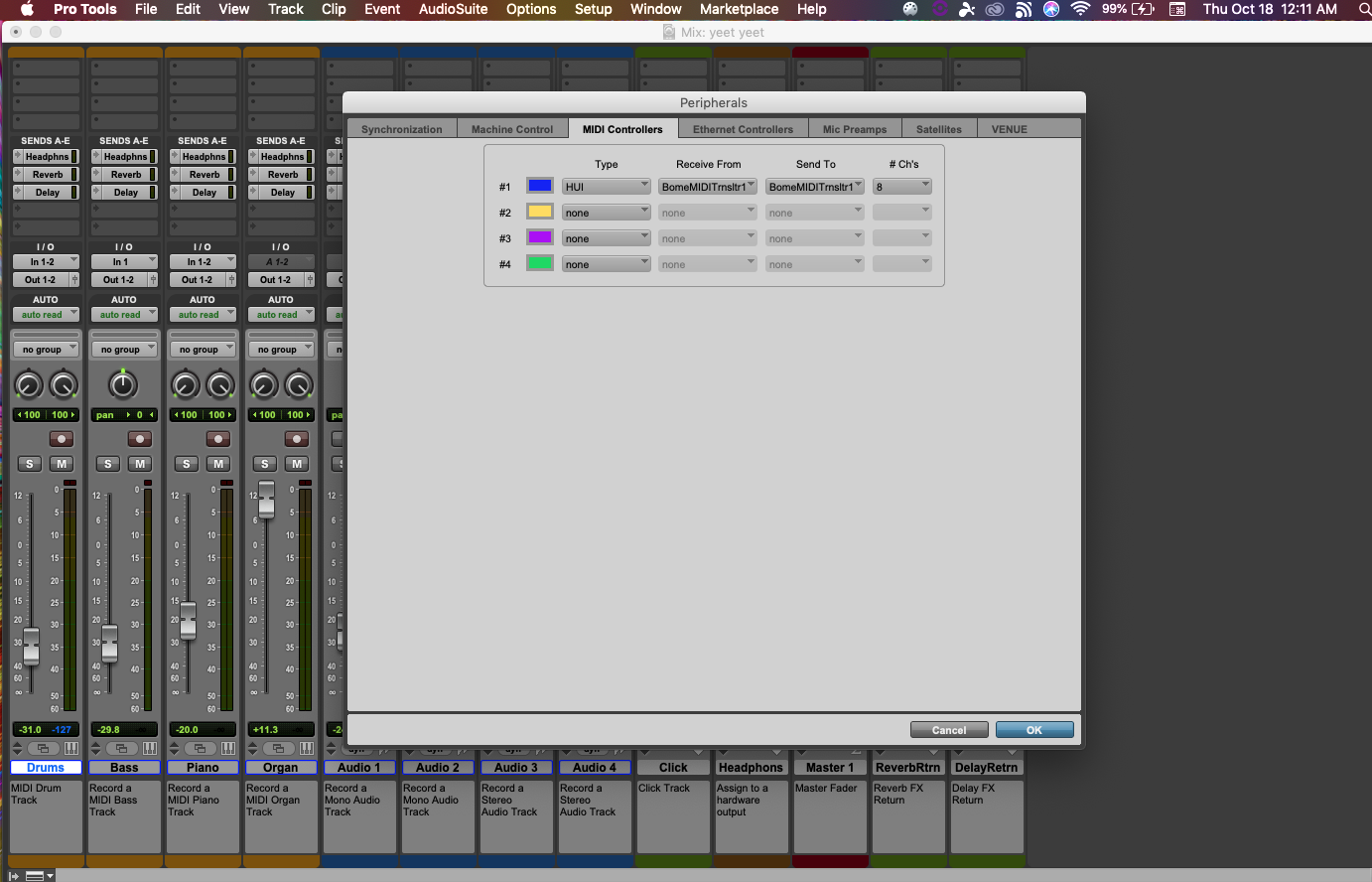Image resolution: width=1372 pixels, height=882 pixels.
Task: Open the #1 number of channels dropdown
Action: pos(902,186)
